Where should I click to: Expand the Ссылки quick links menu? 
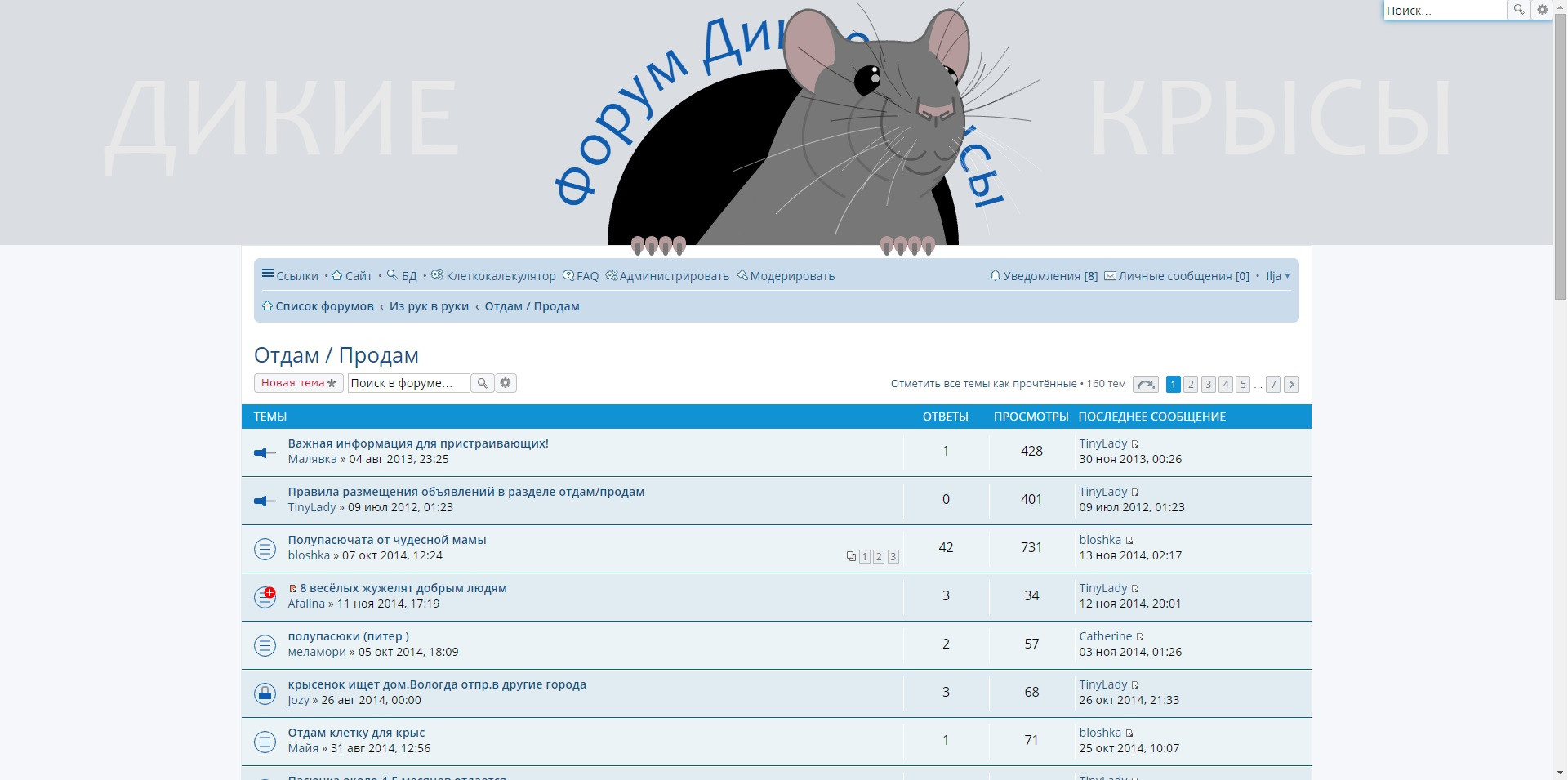click(290, 276)
